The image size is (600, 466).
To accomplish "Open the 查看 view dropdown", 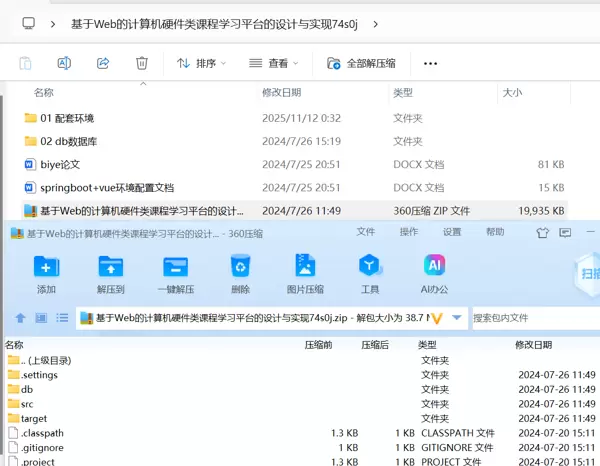I will tap(273, 63).
